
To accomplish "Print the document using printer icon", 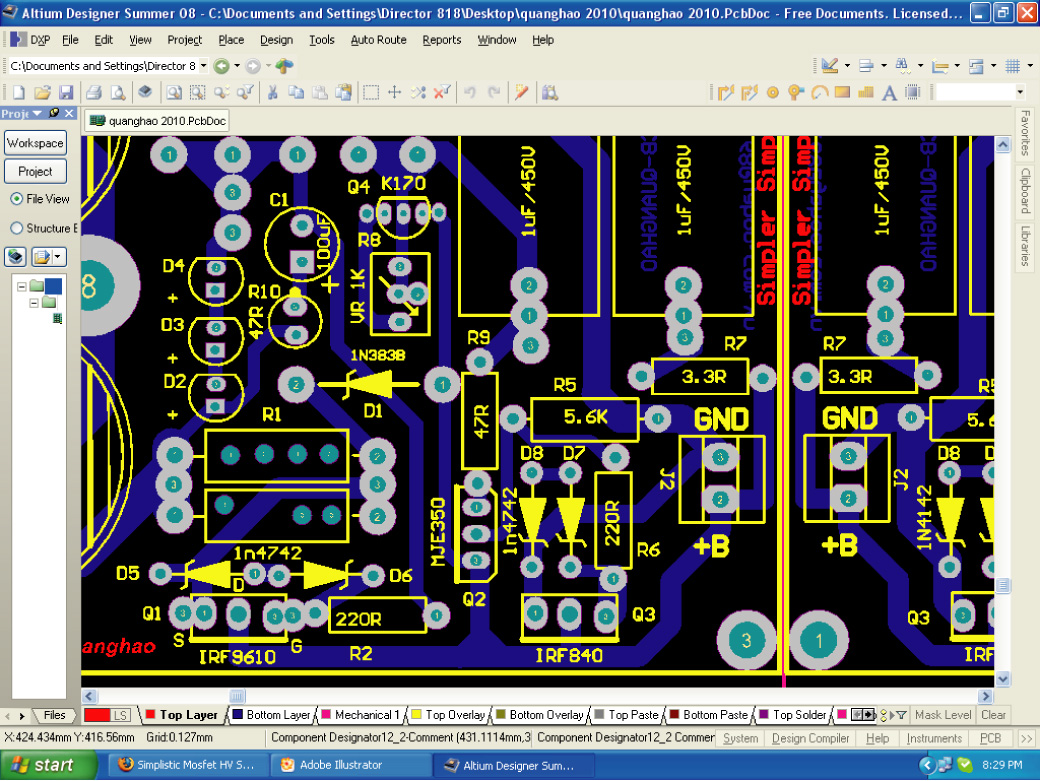I will 94,93.
